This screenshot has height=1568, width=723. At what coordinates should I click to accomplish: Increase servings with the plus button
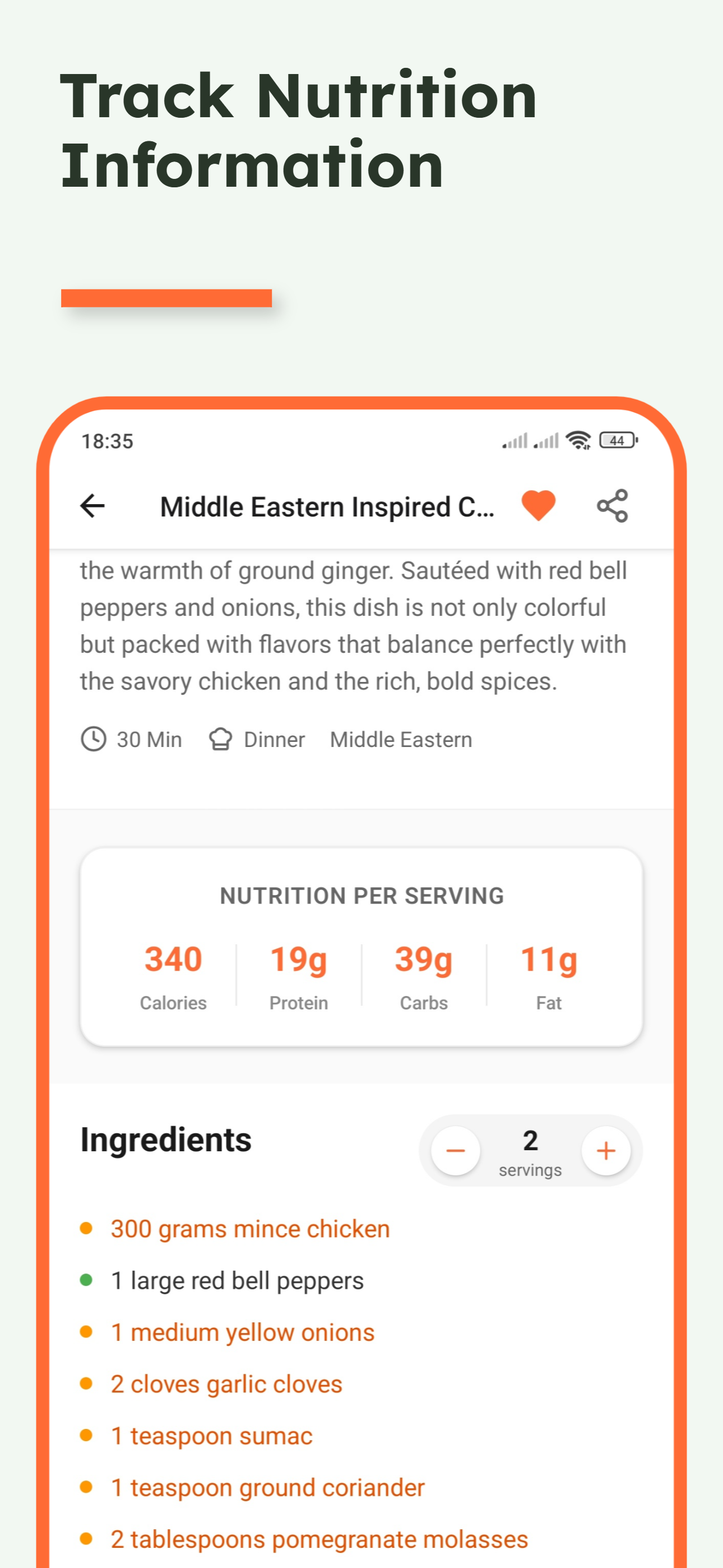[x=605, y=1150]
